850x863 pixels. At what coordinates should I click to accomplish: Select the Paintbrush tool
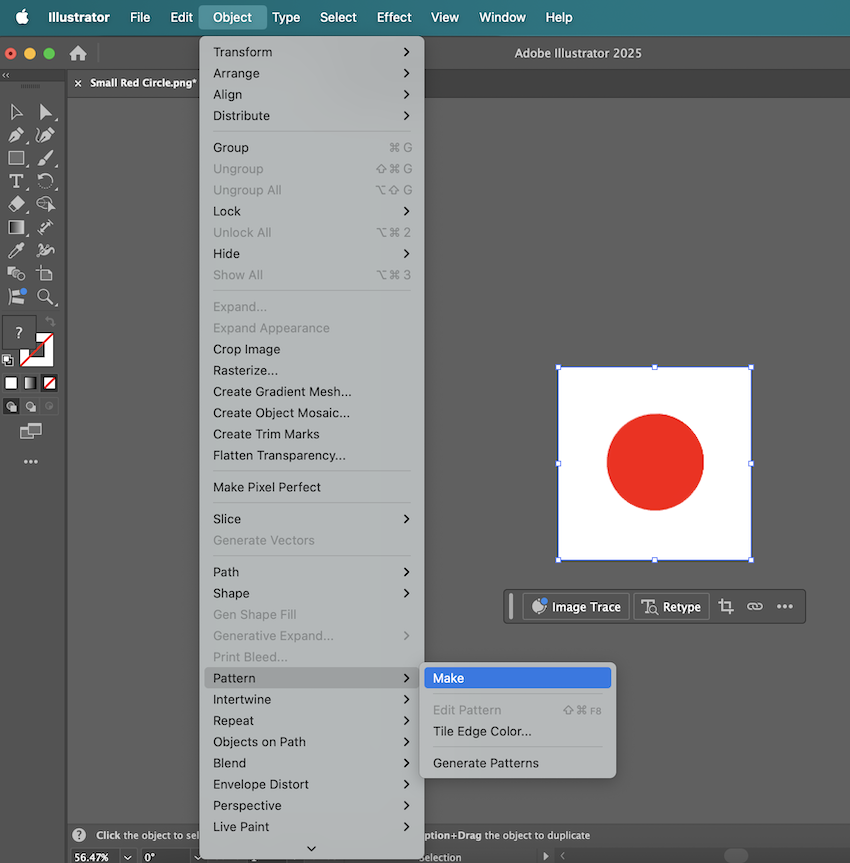(x=46, y=159)
